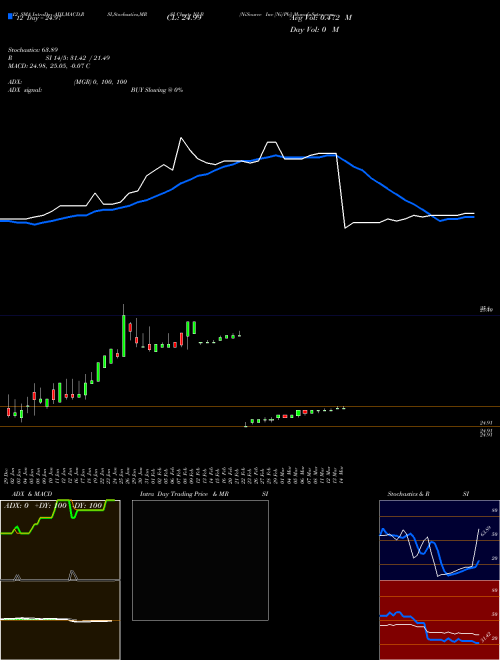Open the ADX & MACD brown chart panel
The width and height of the screenshot is (500, 660).
tap(60, 580)
